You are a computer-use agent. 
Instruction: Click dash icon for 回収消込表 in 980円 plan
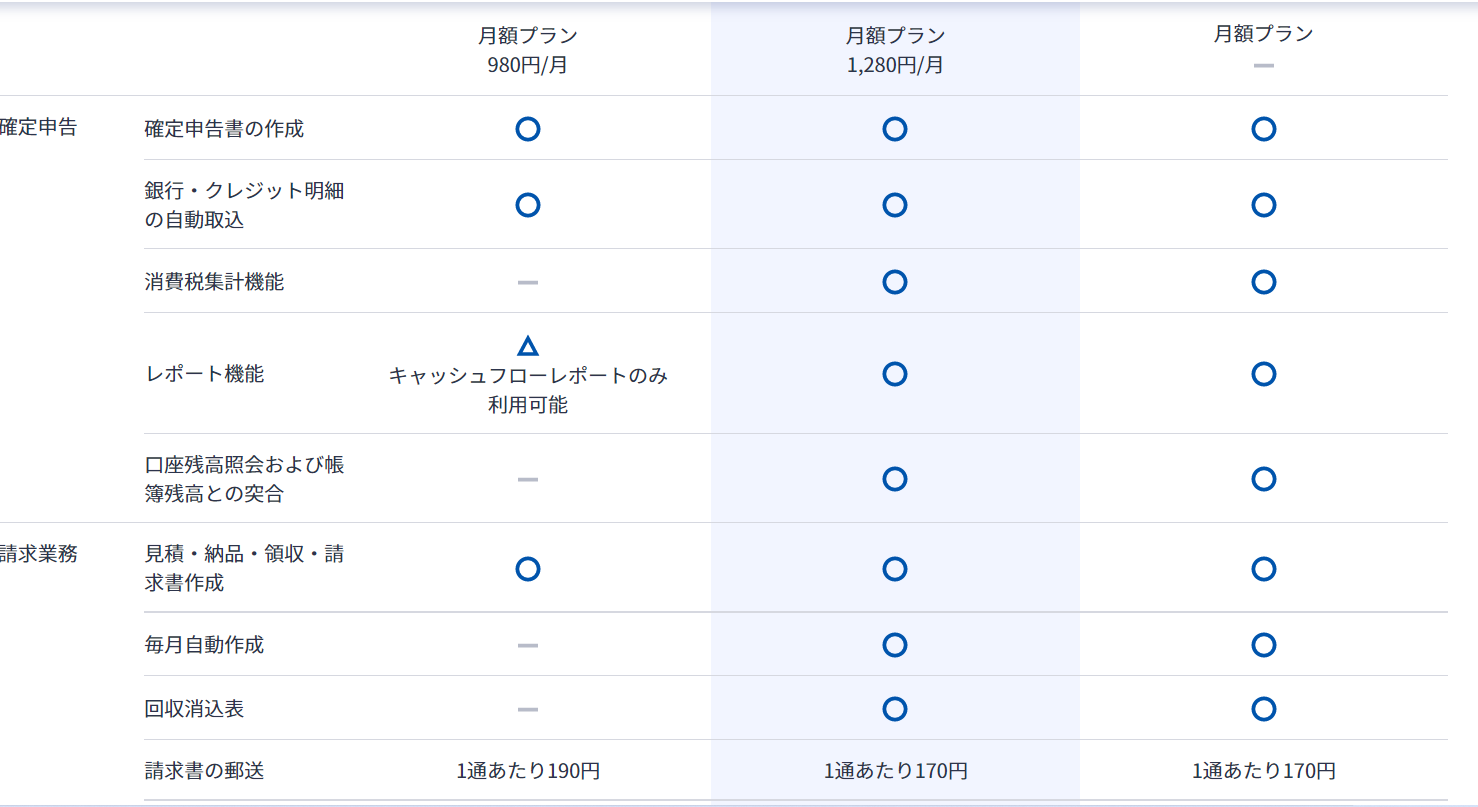coord(528,710)
